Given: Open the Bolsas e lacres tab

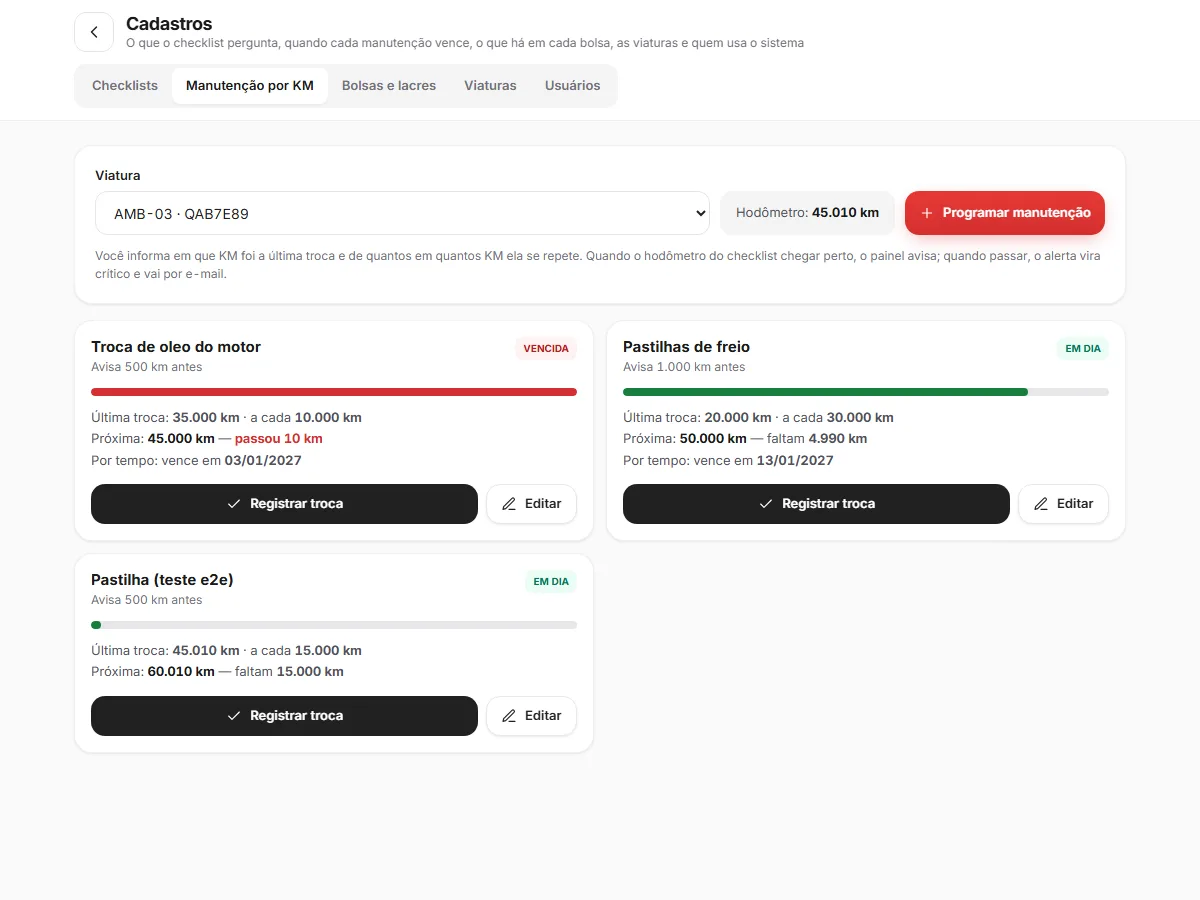Looking at the screenshot, I should click(x=389, y=86).
